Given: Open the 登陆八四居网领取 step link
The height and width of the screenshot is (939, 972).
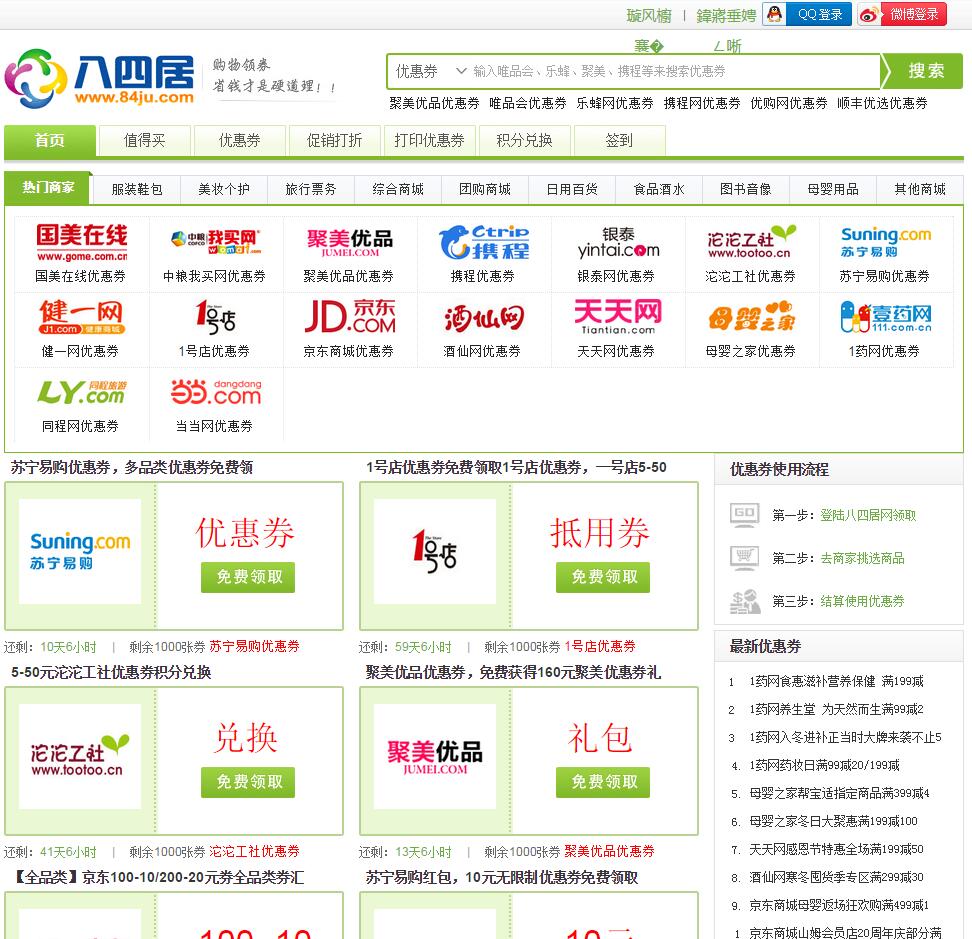Looking at the screenshot, I should pos(868,515).
